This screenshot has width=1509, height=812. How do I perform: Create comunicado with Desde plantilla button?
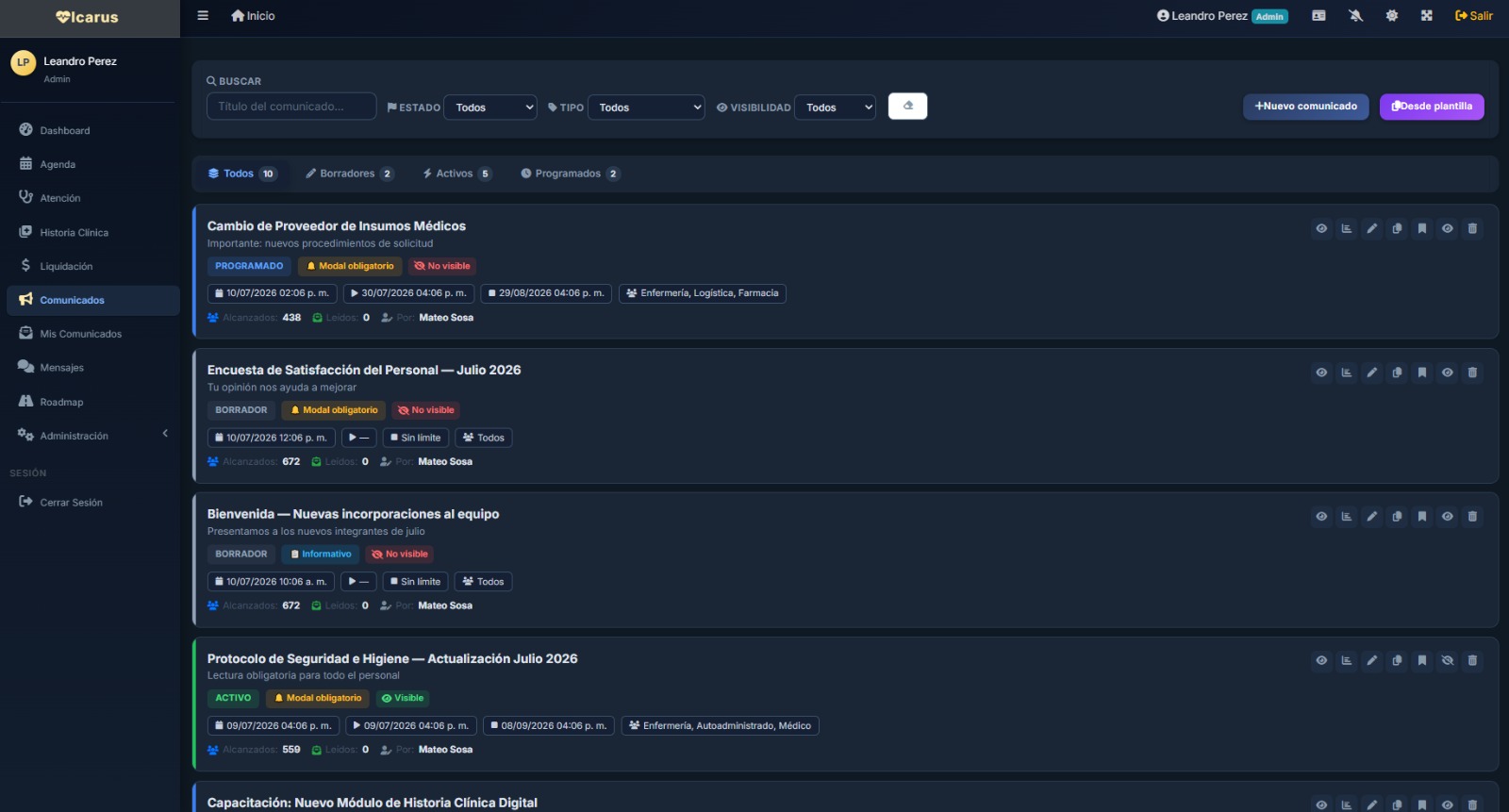tap(1432, 107)
